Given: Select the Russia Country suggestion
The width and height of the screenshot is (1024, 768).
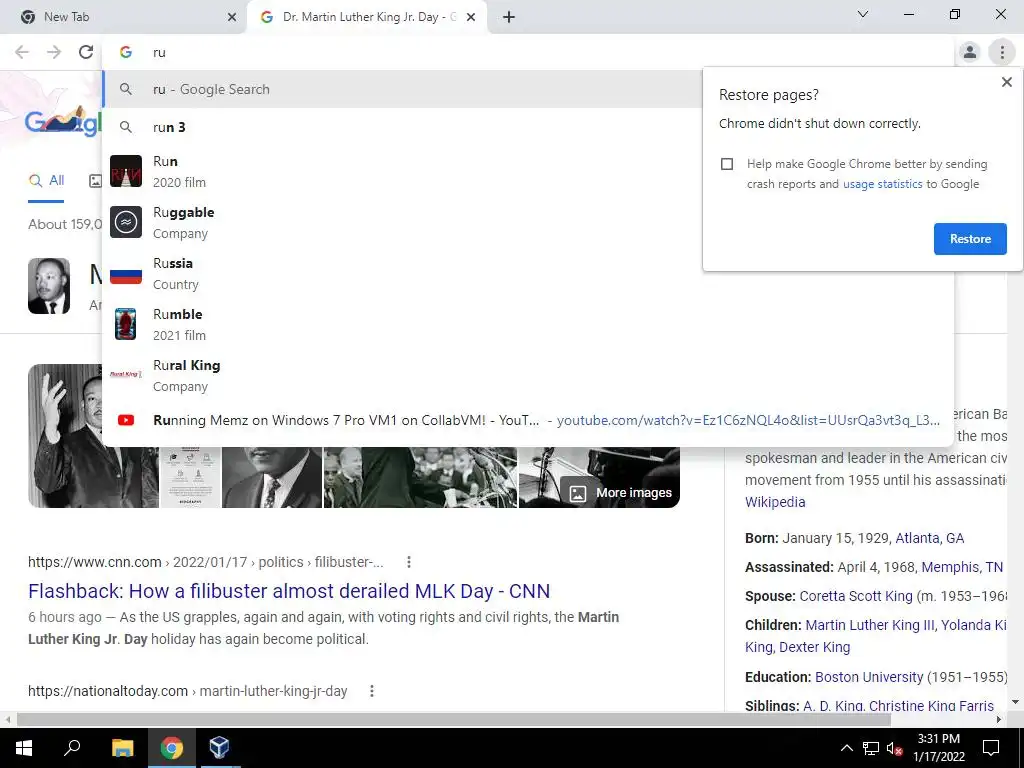Looking at the screenshot, I should 528,274.
